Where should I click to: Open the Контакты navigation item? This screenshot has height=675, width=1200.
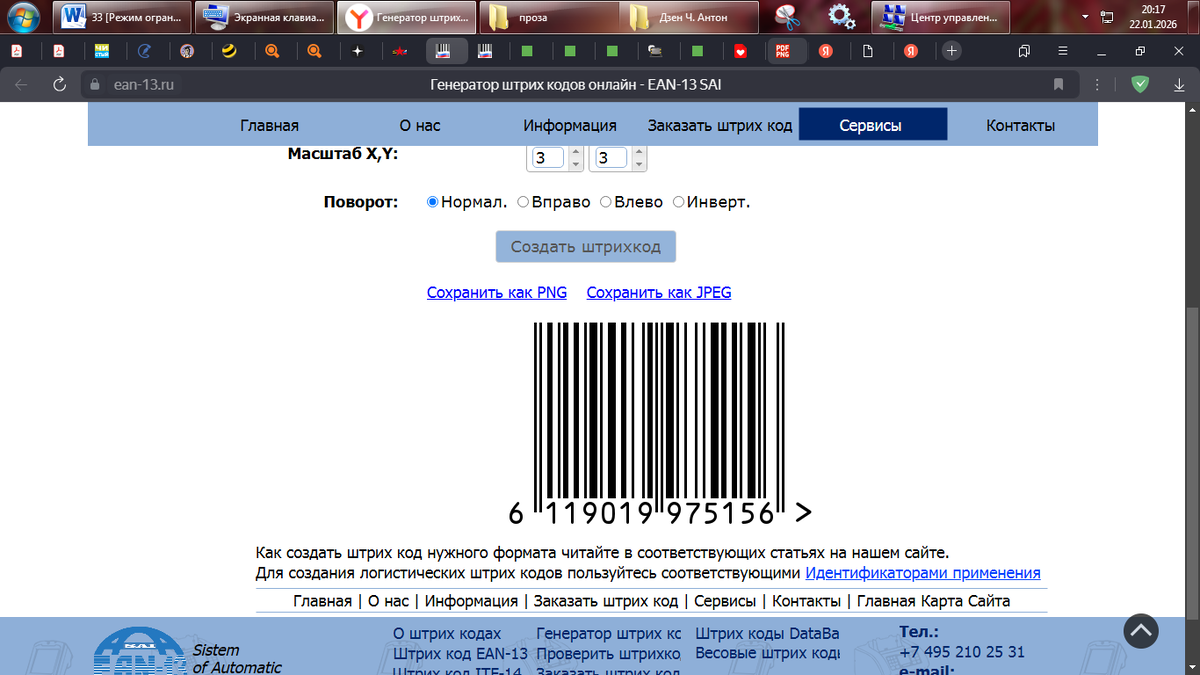[x=1020, y=125]
